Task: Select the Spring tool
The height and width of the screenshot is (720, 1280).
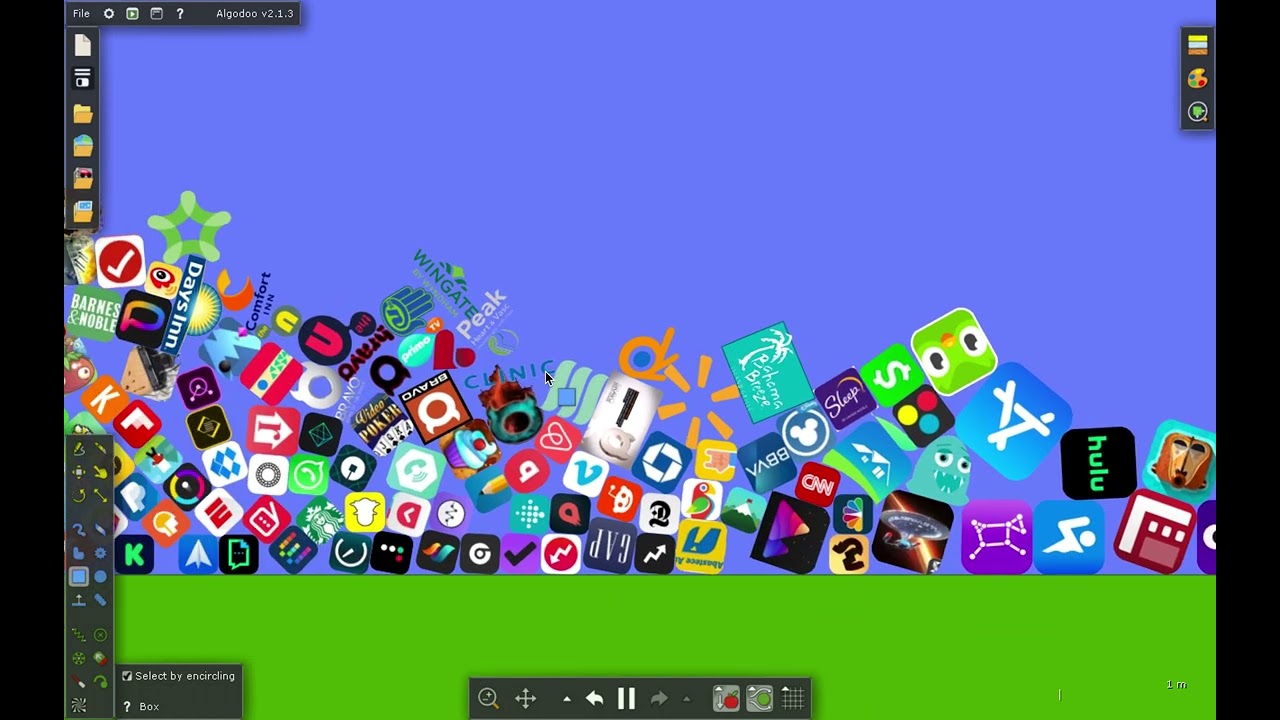Action: (79, 635)
